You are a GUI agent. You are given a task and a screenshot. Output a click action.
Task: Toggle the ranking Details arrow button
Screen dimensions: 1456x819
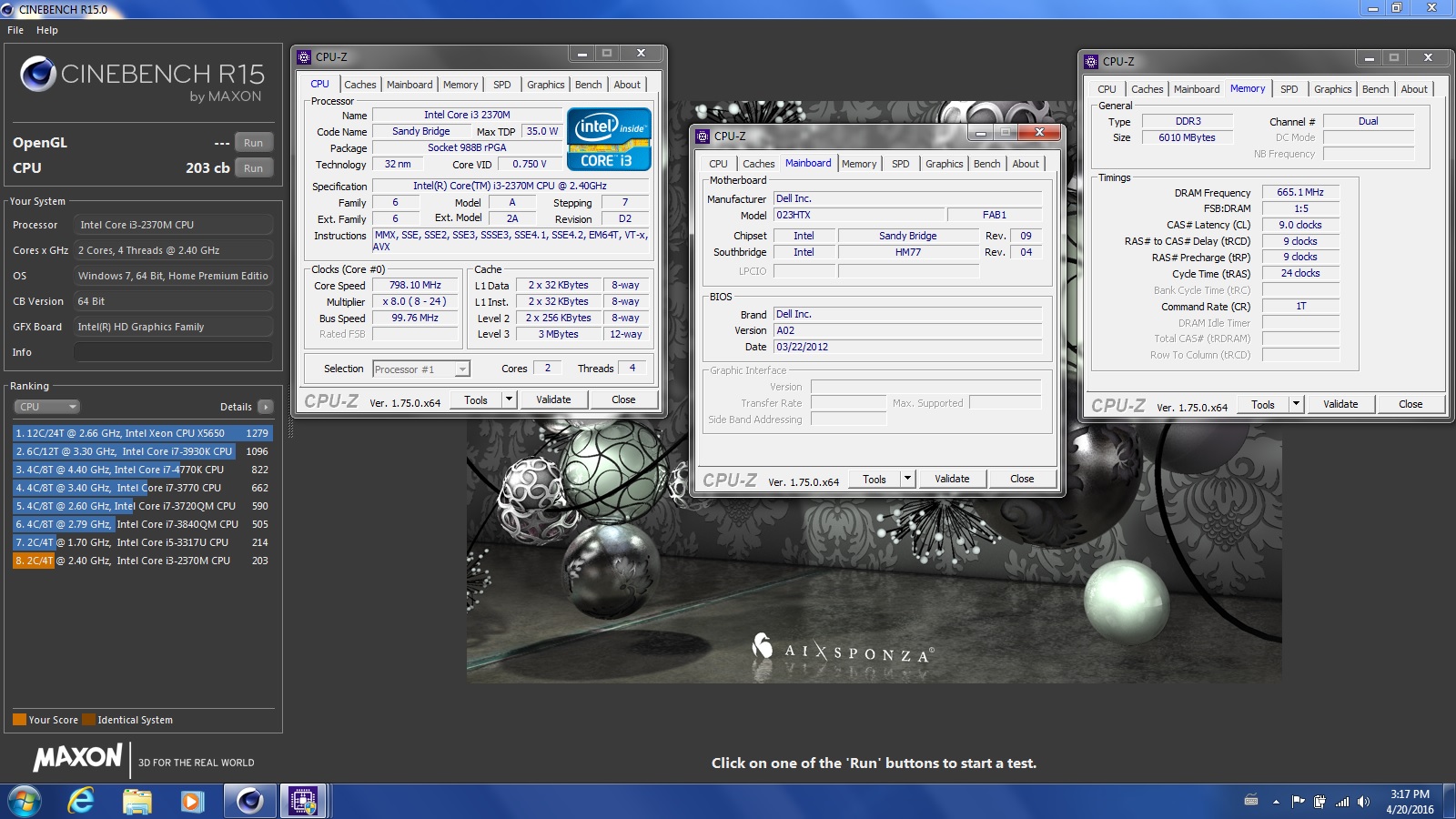[x=265, y=407]
